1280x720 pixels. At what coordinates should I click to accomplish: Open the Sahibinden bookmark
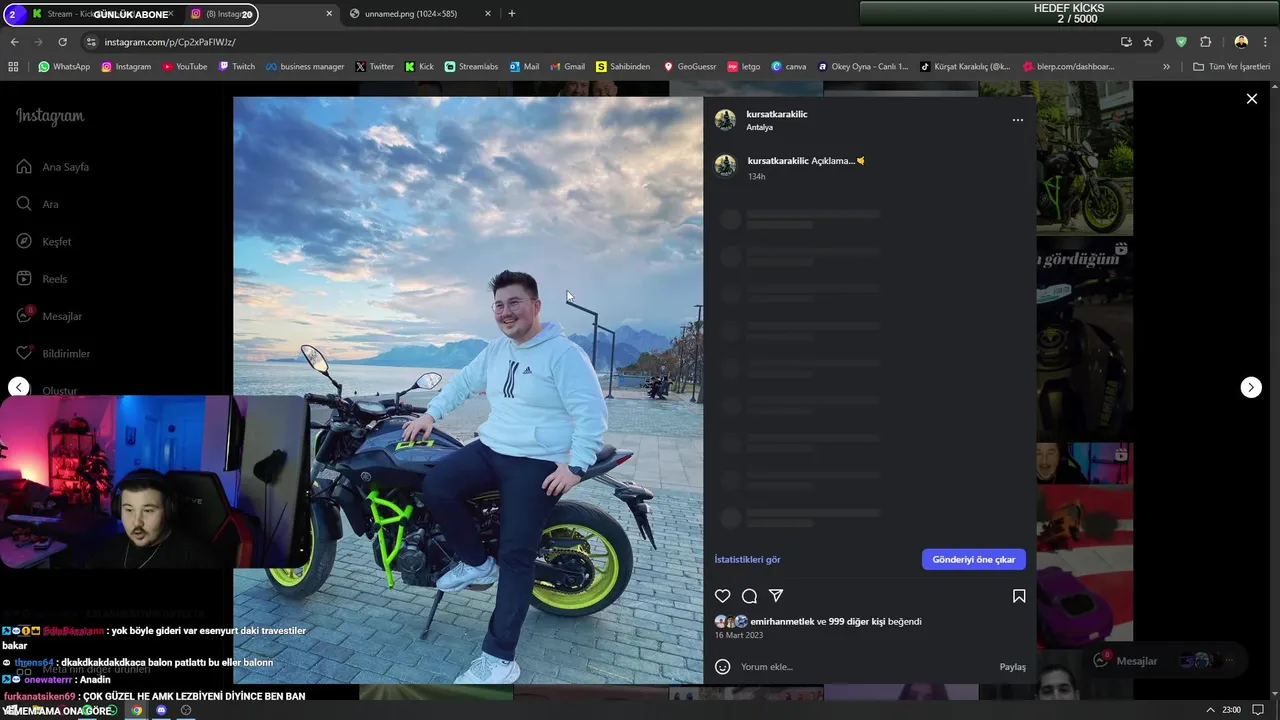pyautogui.click(x=623, y=67)
